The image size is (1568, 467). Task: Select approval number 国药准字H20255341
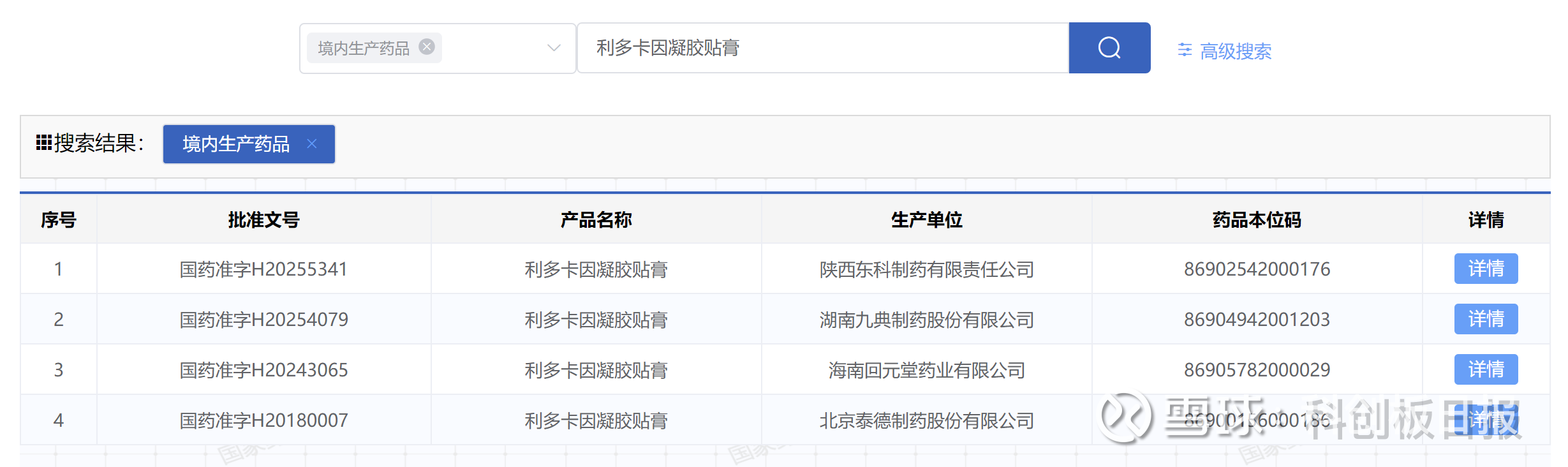click(x=263, y=269)
